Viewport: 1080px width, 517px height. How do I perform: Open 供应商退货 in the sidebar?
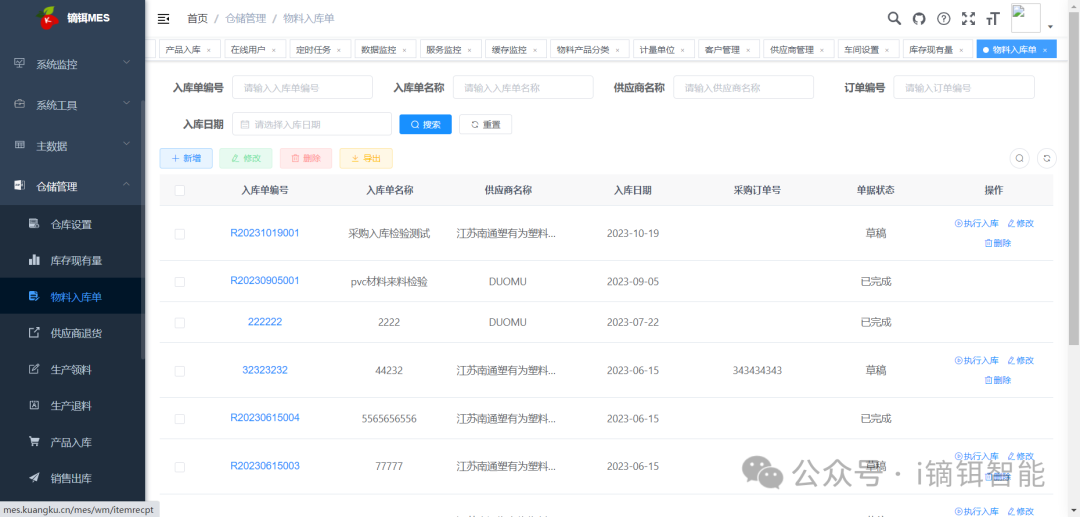click(76, 333)
